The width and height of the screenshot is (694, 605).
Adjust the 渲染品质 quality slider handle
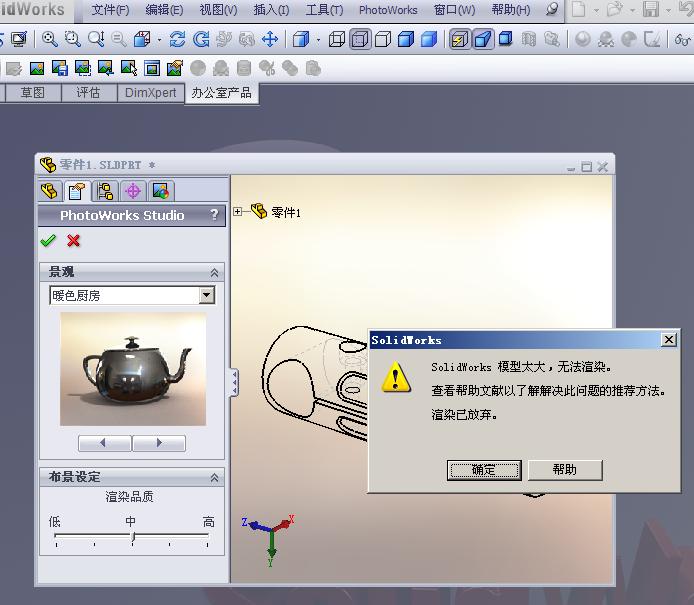click(x=133, y=537)
